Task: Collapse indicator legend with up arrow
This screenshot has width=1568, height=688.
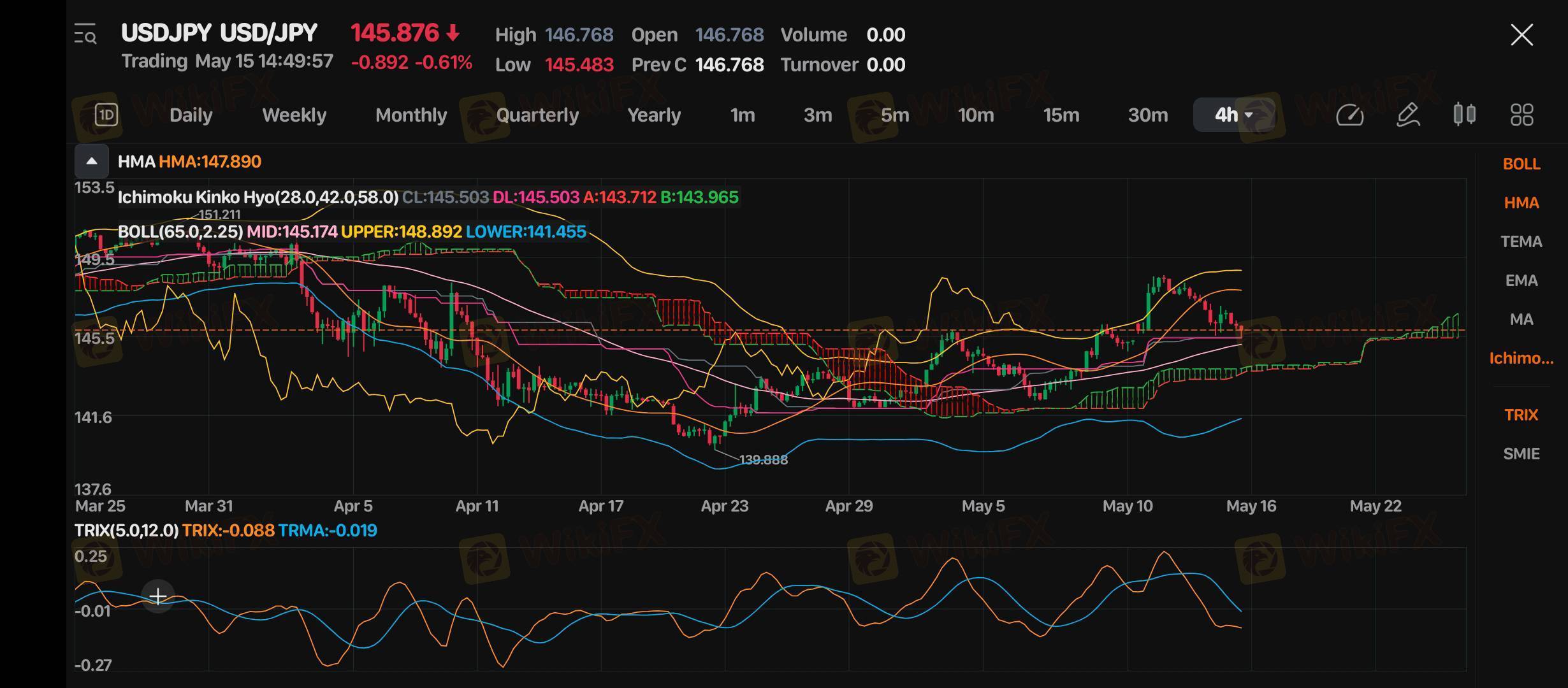Action: click(x=92, y=161)
